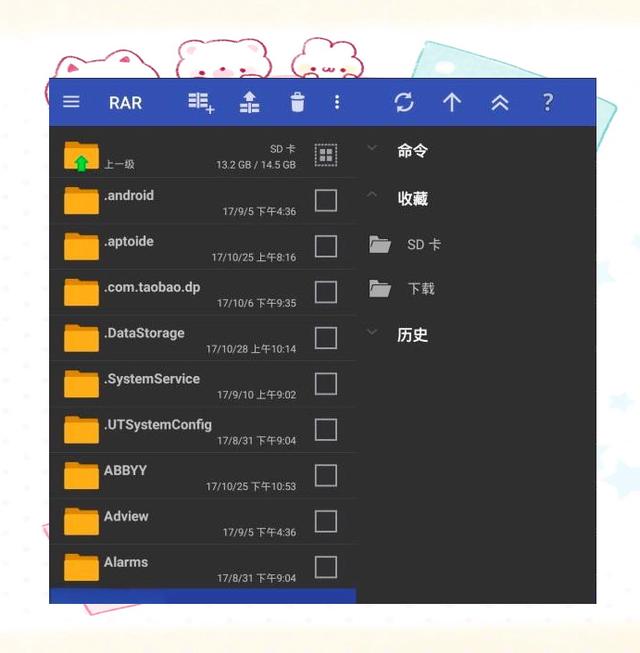Open the three-dot overflow menu
Viewport: 640px width, 653px height.
[337, 102]
